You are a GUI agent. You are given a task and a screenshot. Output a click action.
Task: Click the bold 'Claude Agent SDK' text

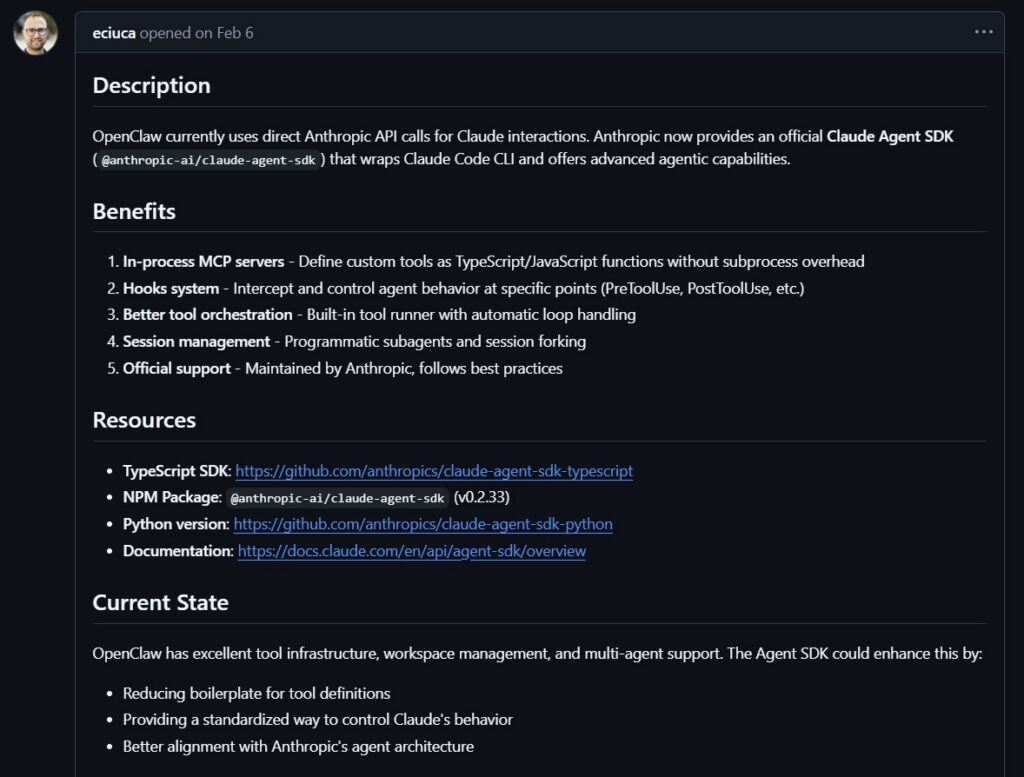pyautogui.click(x=890, y=136)
